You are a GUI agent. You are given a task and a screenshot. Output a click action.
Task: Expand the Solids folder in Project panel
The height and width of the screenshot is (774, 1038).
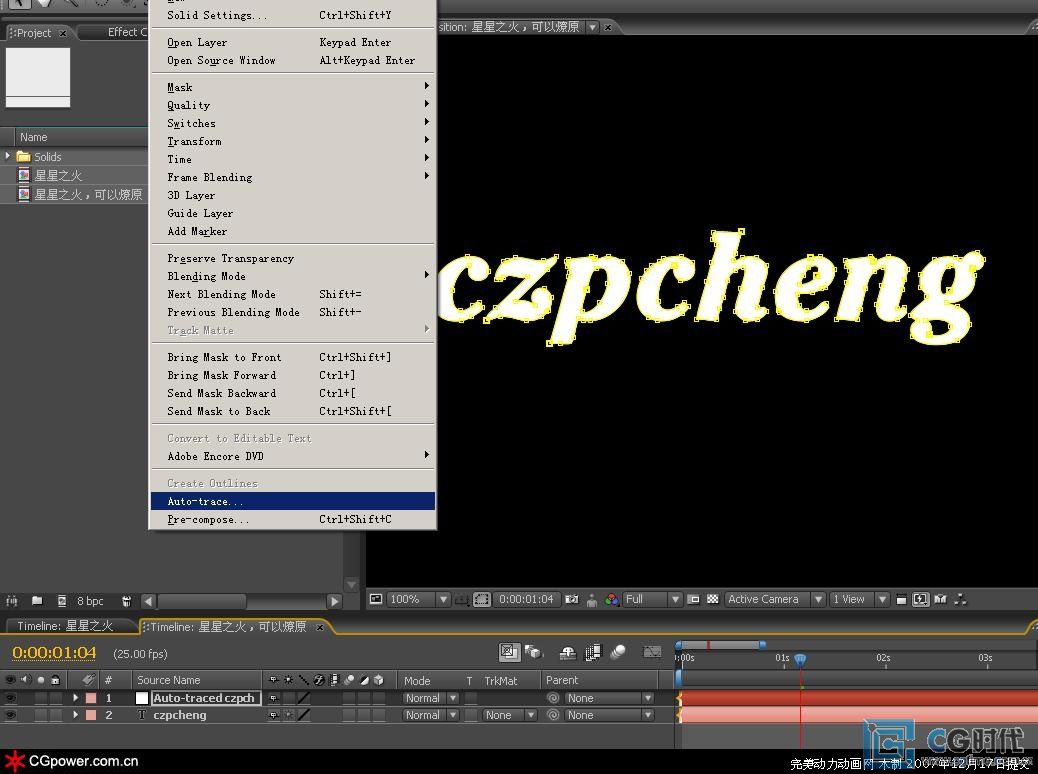click(x=8, y=156)
